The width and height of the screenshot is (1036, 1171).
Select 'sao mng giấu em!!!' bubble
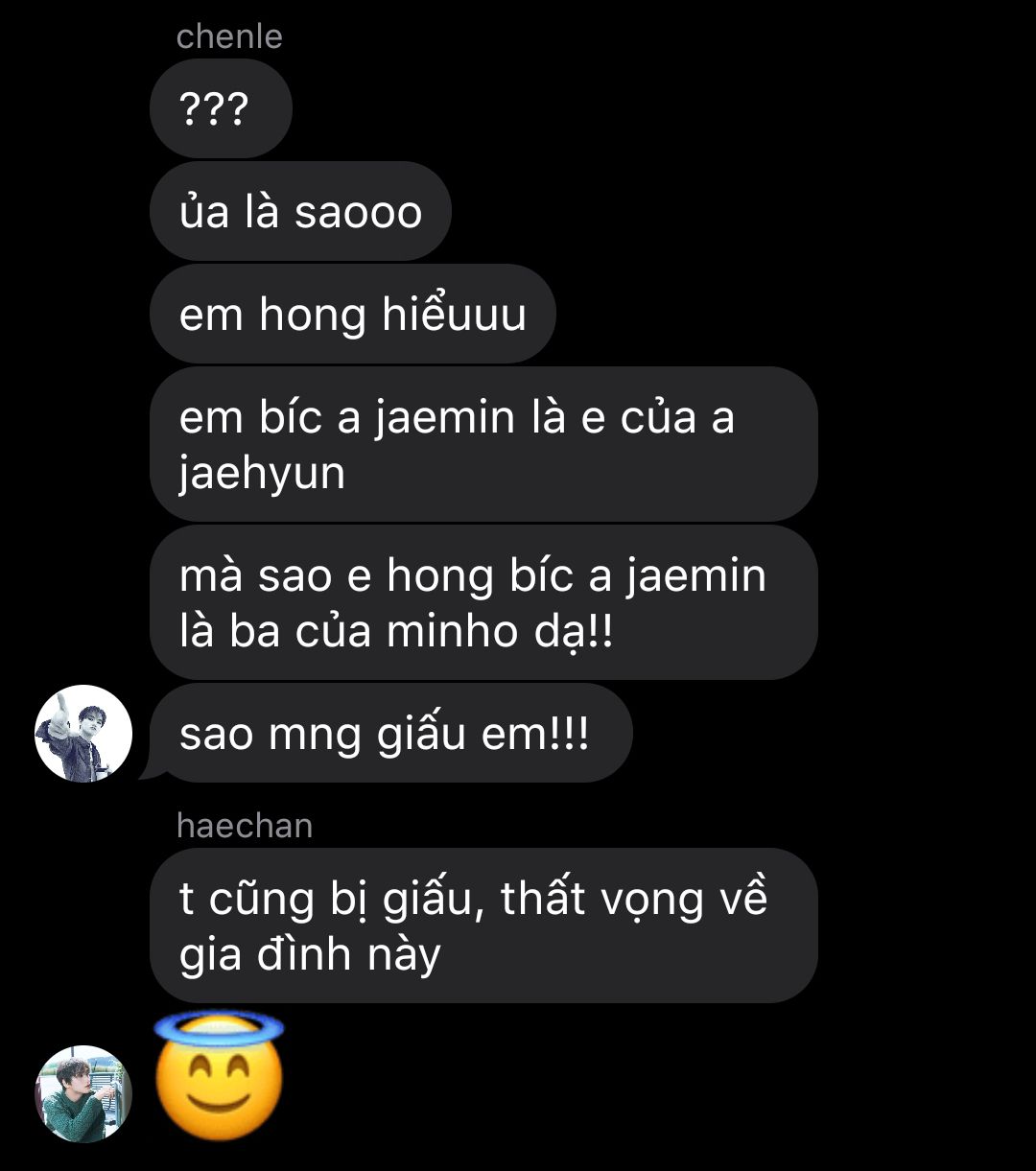click(391, 734)
